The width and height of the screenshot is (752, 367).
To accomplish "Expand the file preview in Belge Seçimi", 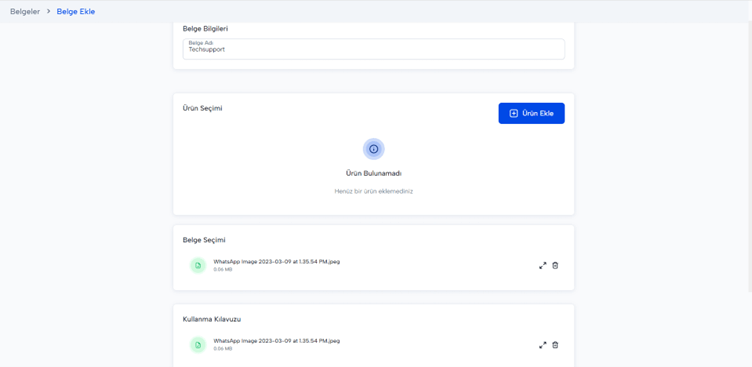I will [542, 265].
